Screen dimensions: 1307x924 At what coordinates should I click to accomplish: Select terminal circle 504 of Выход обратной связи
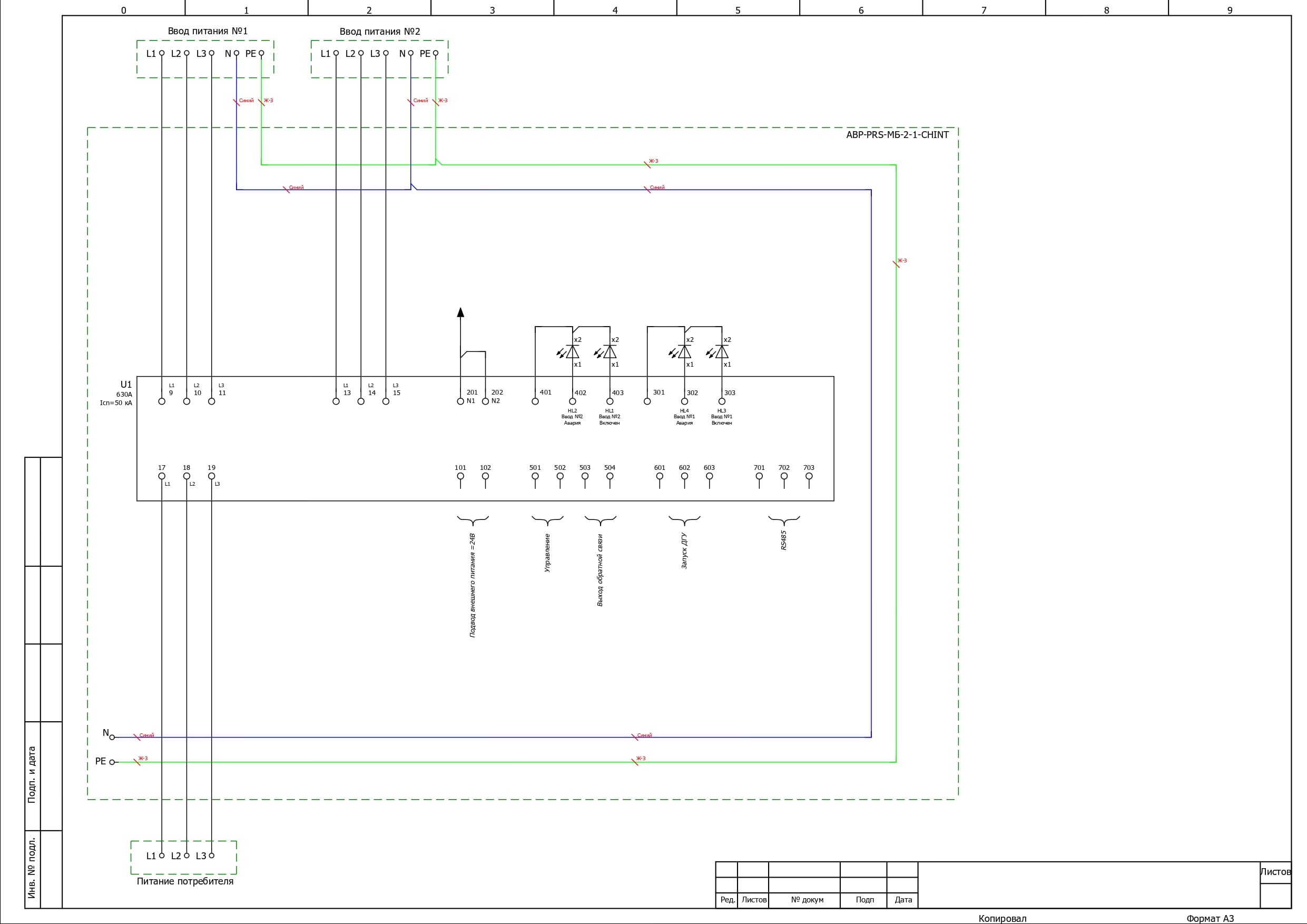(610, 476)
